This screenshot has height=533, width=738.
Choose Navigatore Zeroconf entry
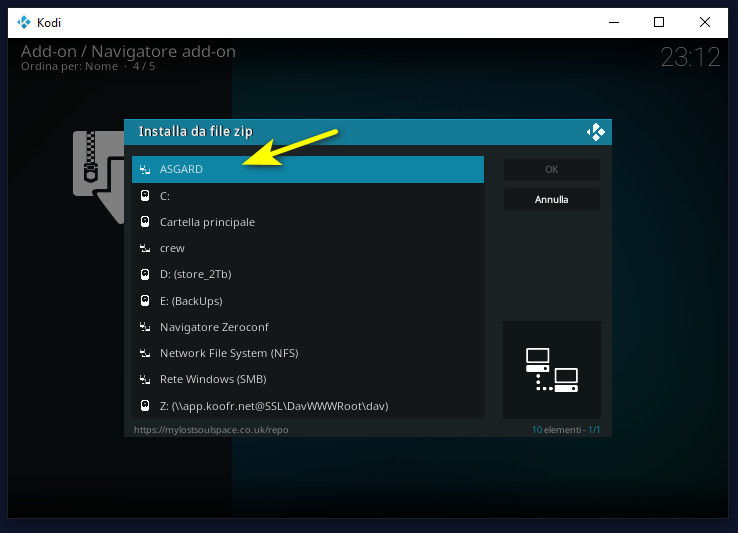(308, 327)
